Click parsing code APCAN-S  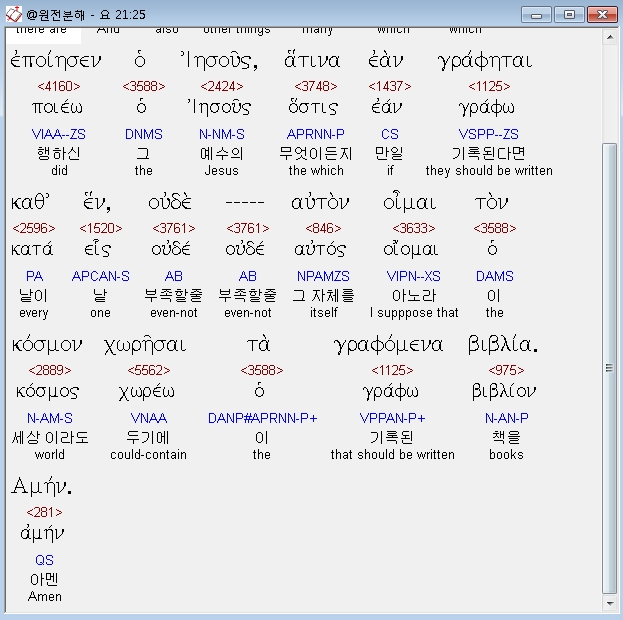pyautogui.click(x=101, y=276)
